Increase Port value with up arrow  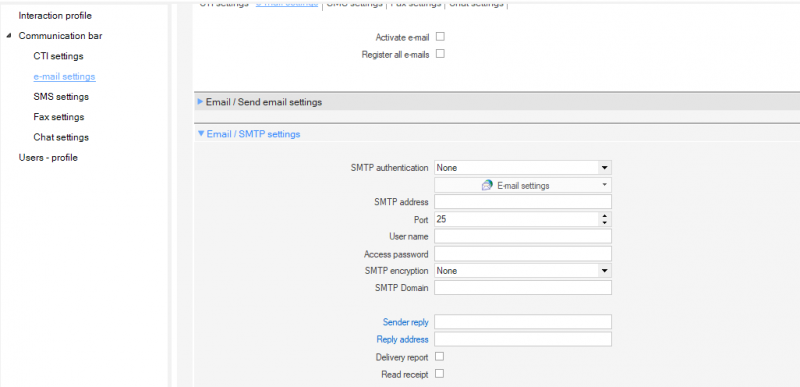tap(605, 216)
